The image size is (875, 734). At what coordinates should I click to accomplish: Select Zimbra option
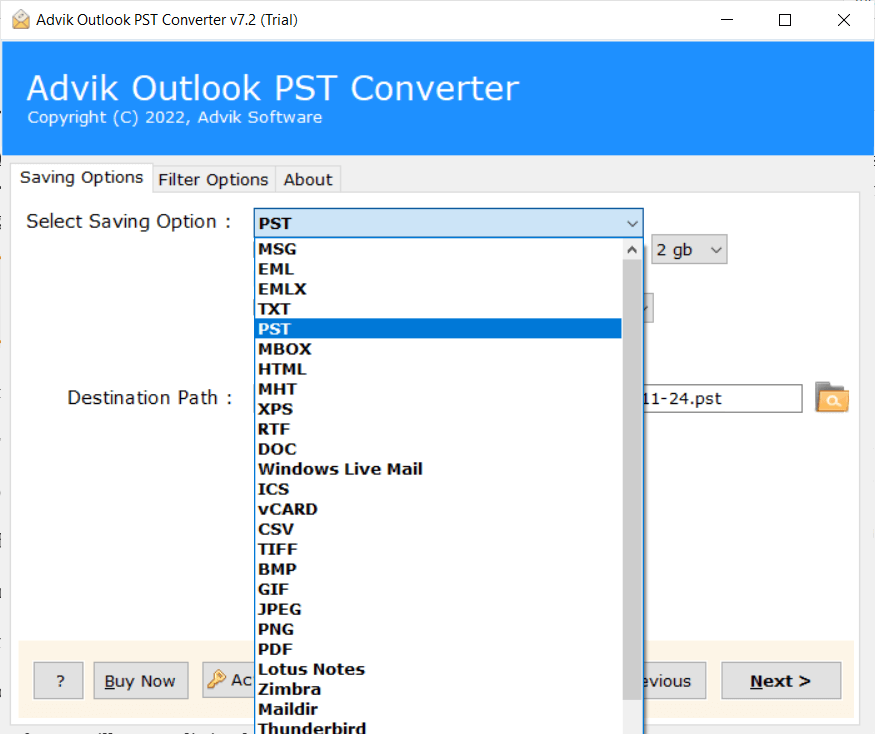(438, 689)
